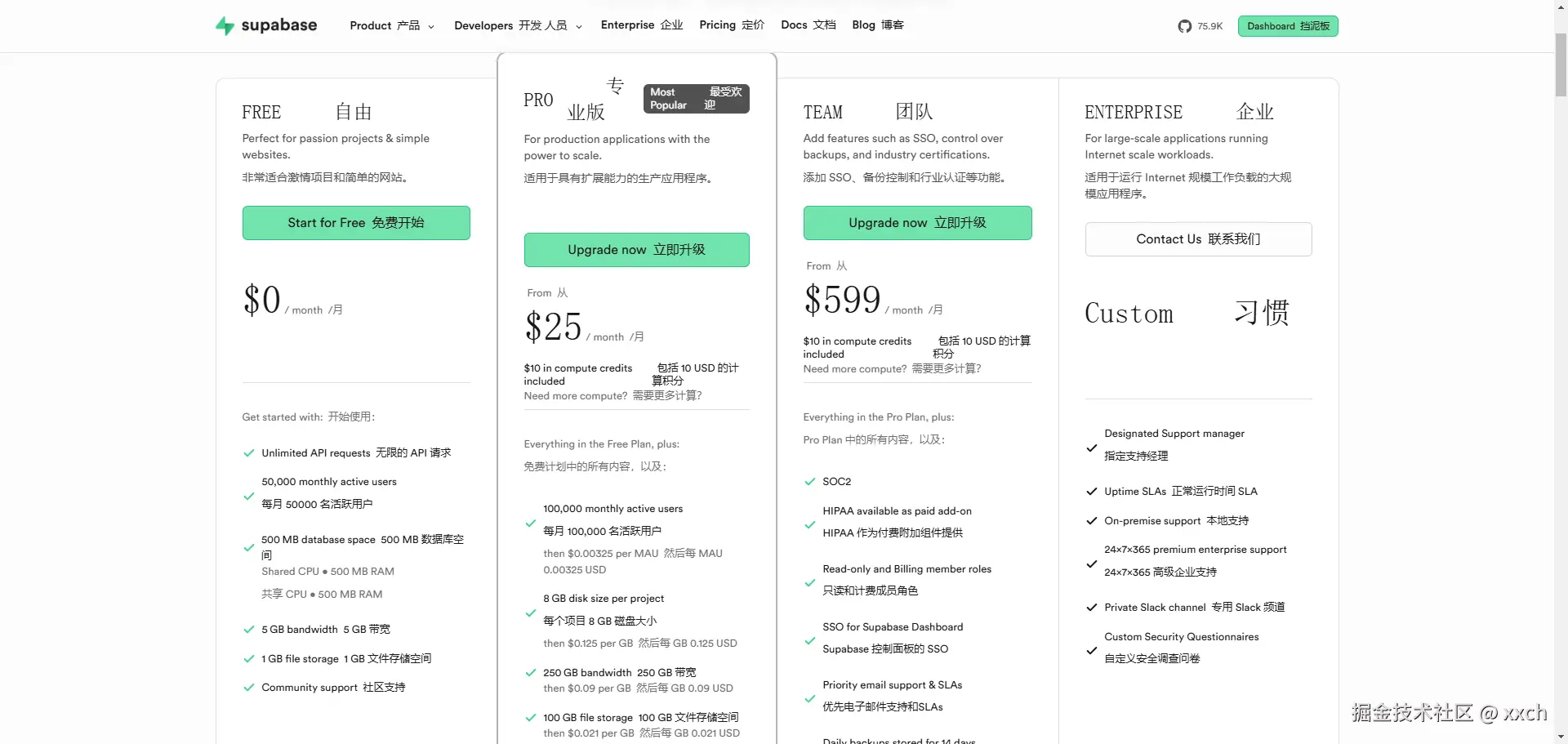Click checkmark beside Unlimited API requests
The height and width of the screenshot is (744, 1568).
(249, 453)
